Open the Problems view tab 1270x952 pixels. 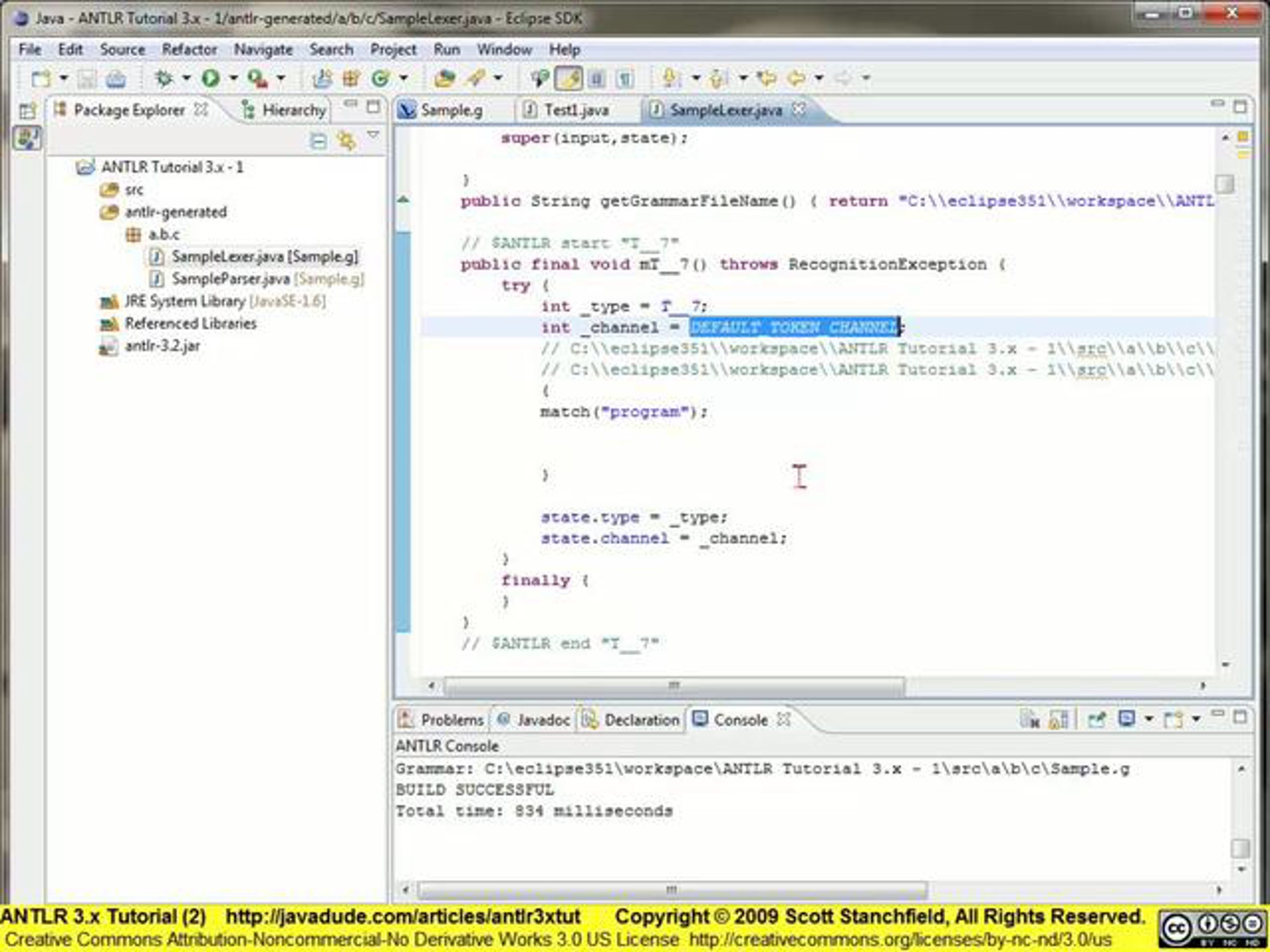pos(442,720)
